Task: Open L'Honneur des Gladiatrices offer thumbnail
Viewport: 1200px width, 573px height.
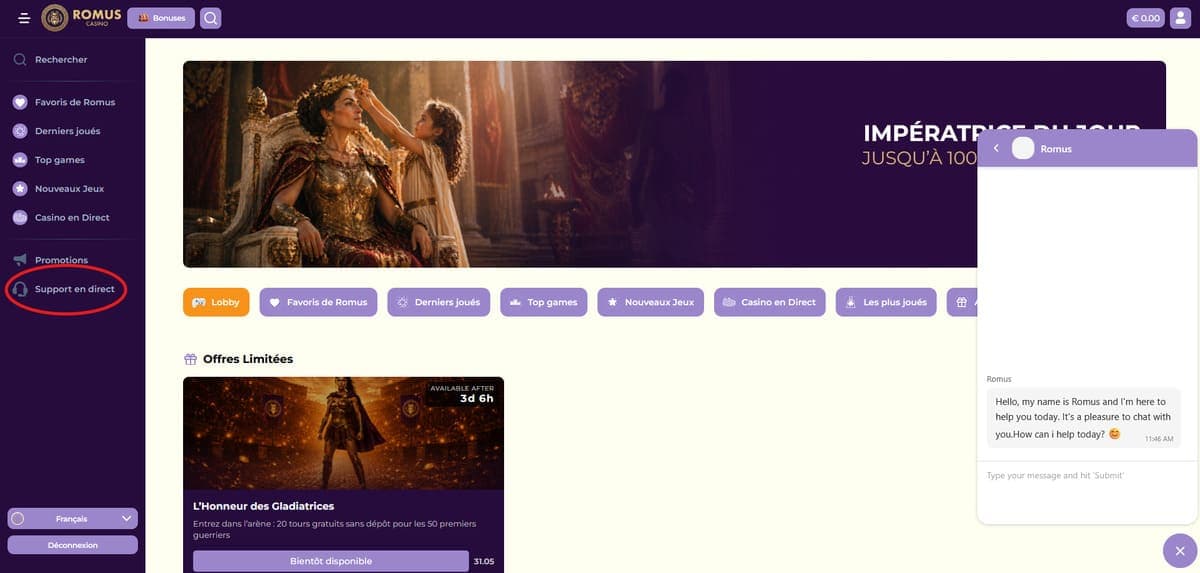Action: 343,433
